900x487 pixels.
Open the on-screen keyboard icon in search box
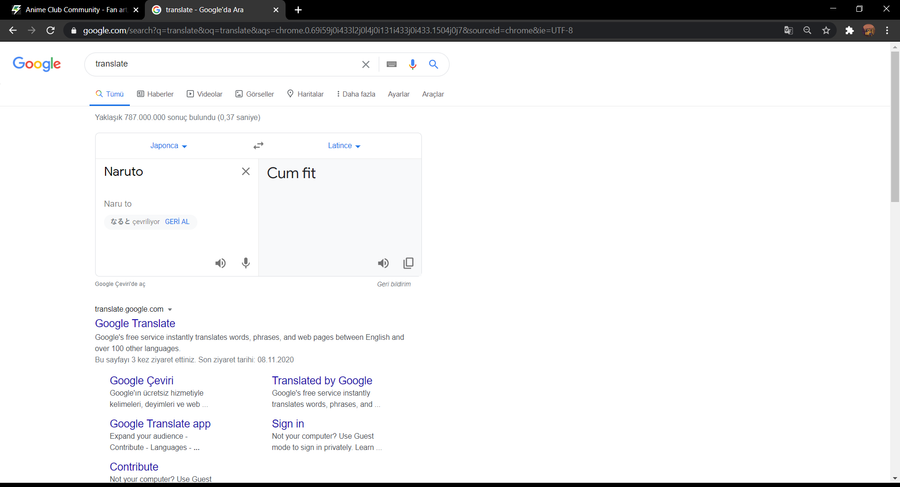[391, 64]
